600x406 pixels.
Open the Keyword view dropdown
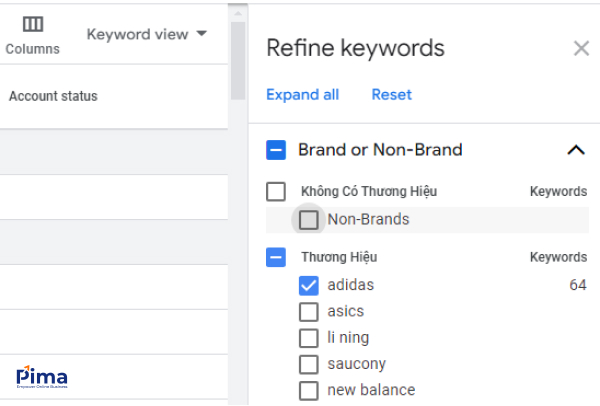point(147,34)
